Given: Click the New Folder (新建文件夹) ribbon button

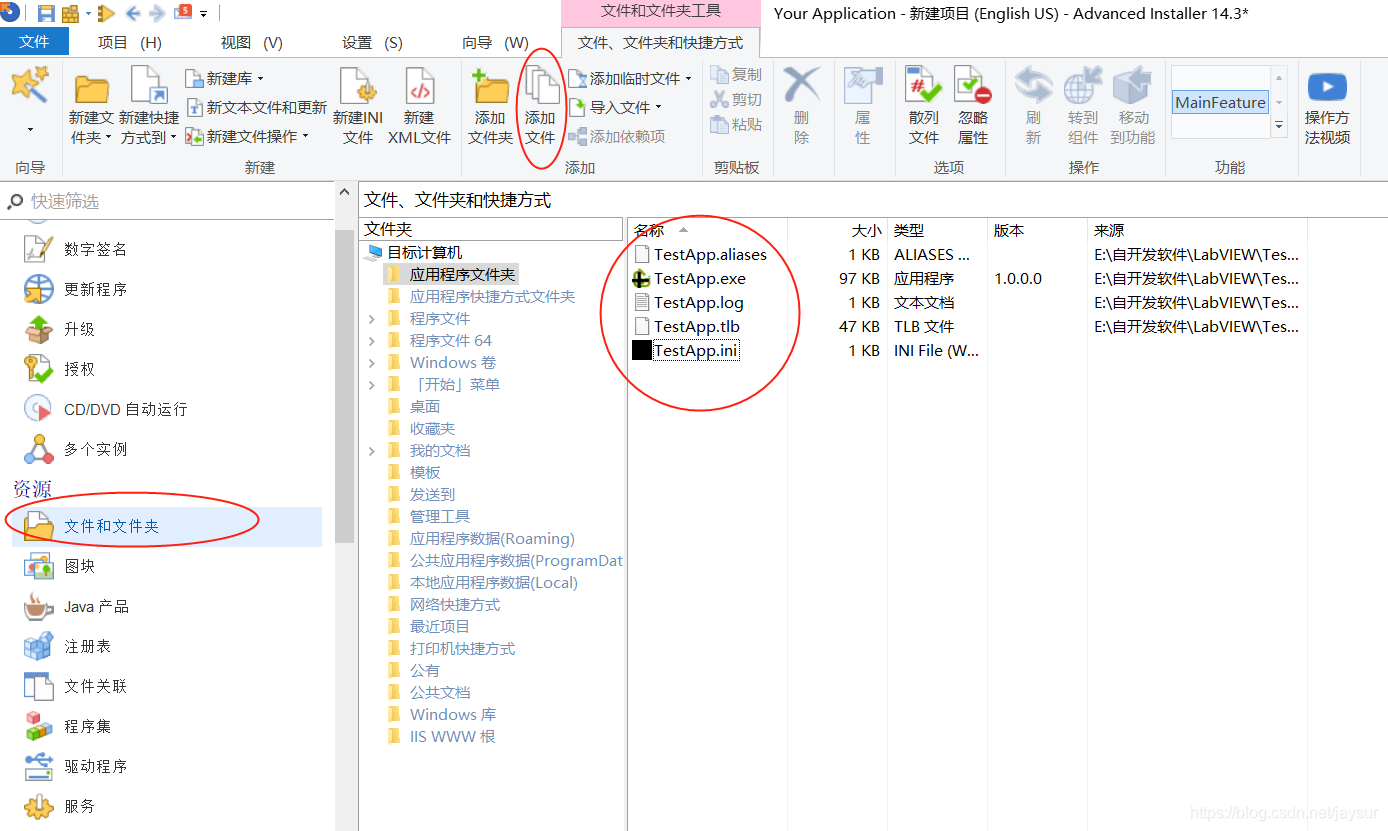Looking at the screenshot, I should tap(92, 106).
